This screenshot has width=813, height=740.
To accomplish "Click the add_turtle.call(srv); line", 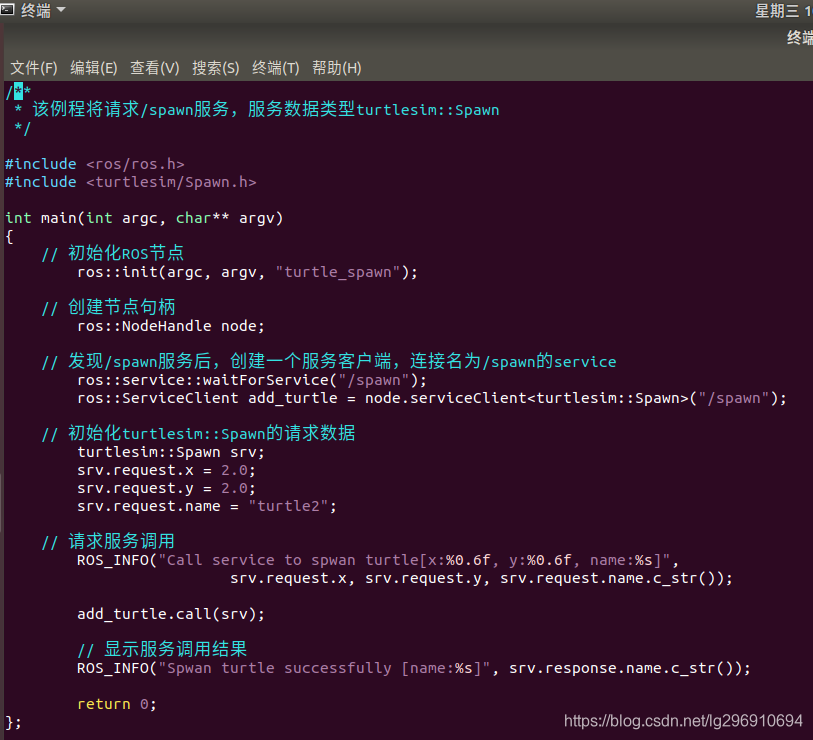I will (x=171, y=615).
